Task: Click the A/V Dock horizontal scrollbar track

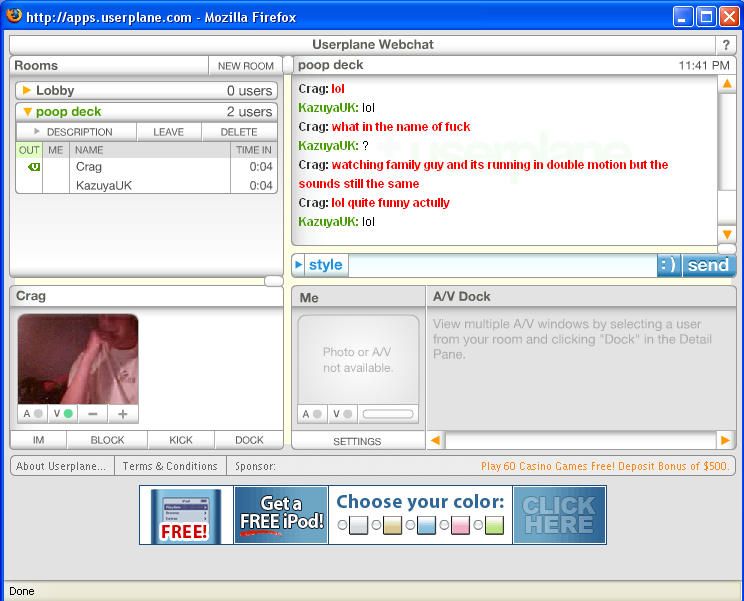Action: pos(580,441)
